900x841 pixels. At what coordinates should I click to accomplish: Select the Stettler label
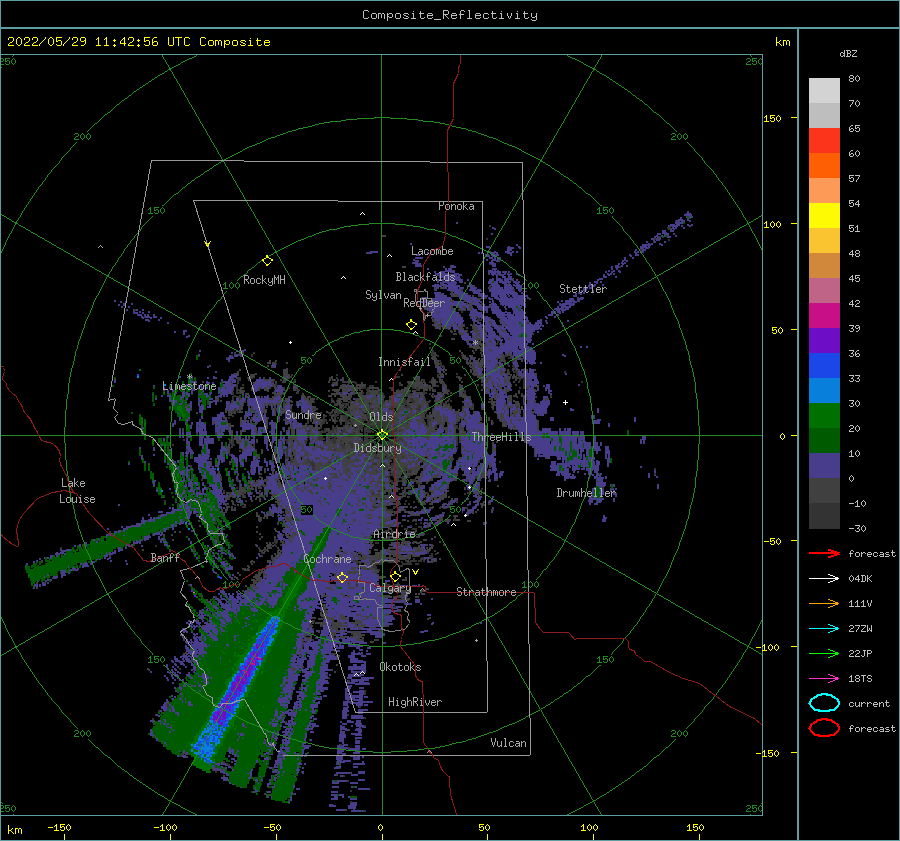click(583, 289)
